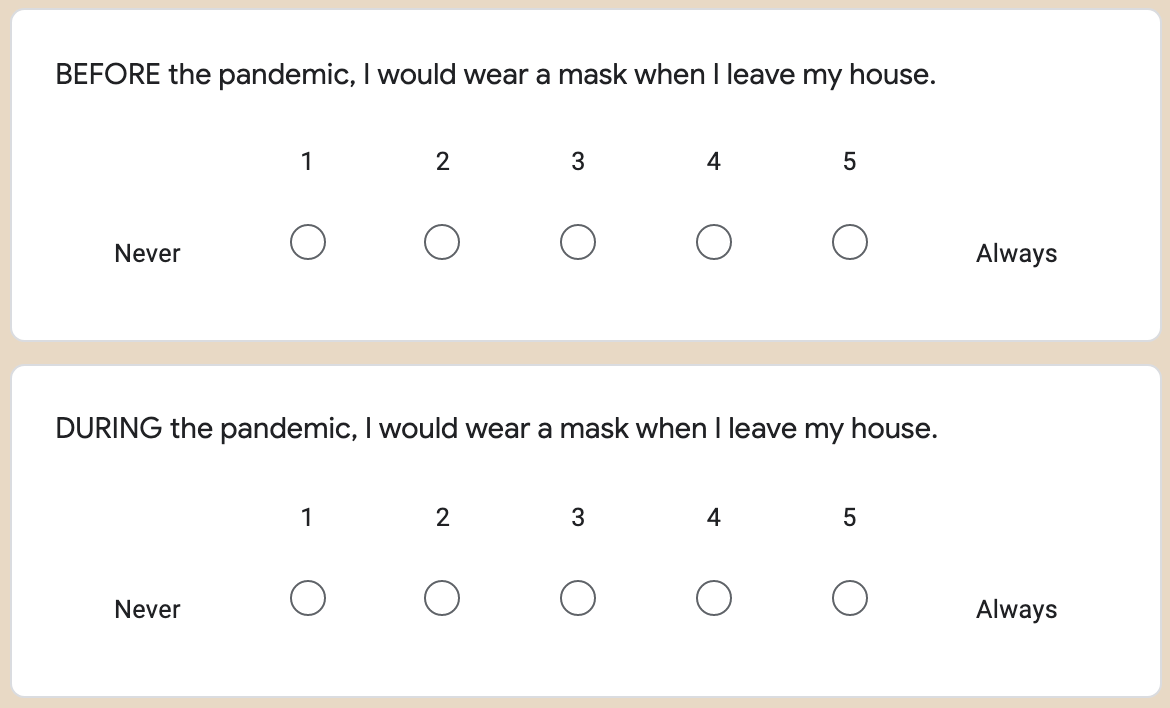The height and width of the screenshot is (708, 1170).
Task: Select rating 3 for BEFORE the pandemic question
Action: click(578, 242)
